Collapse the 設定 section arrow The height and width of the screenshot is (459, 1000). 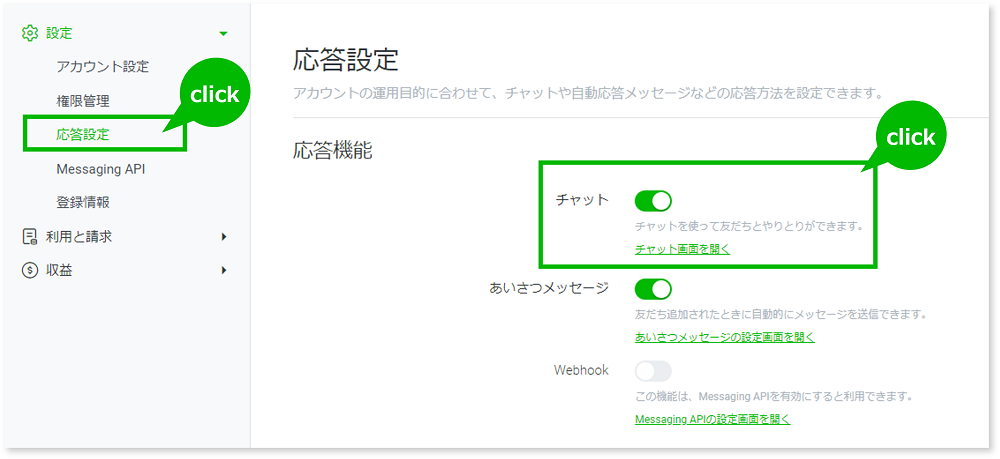click(x=223, y=33)
